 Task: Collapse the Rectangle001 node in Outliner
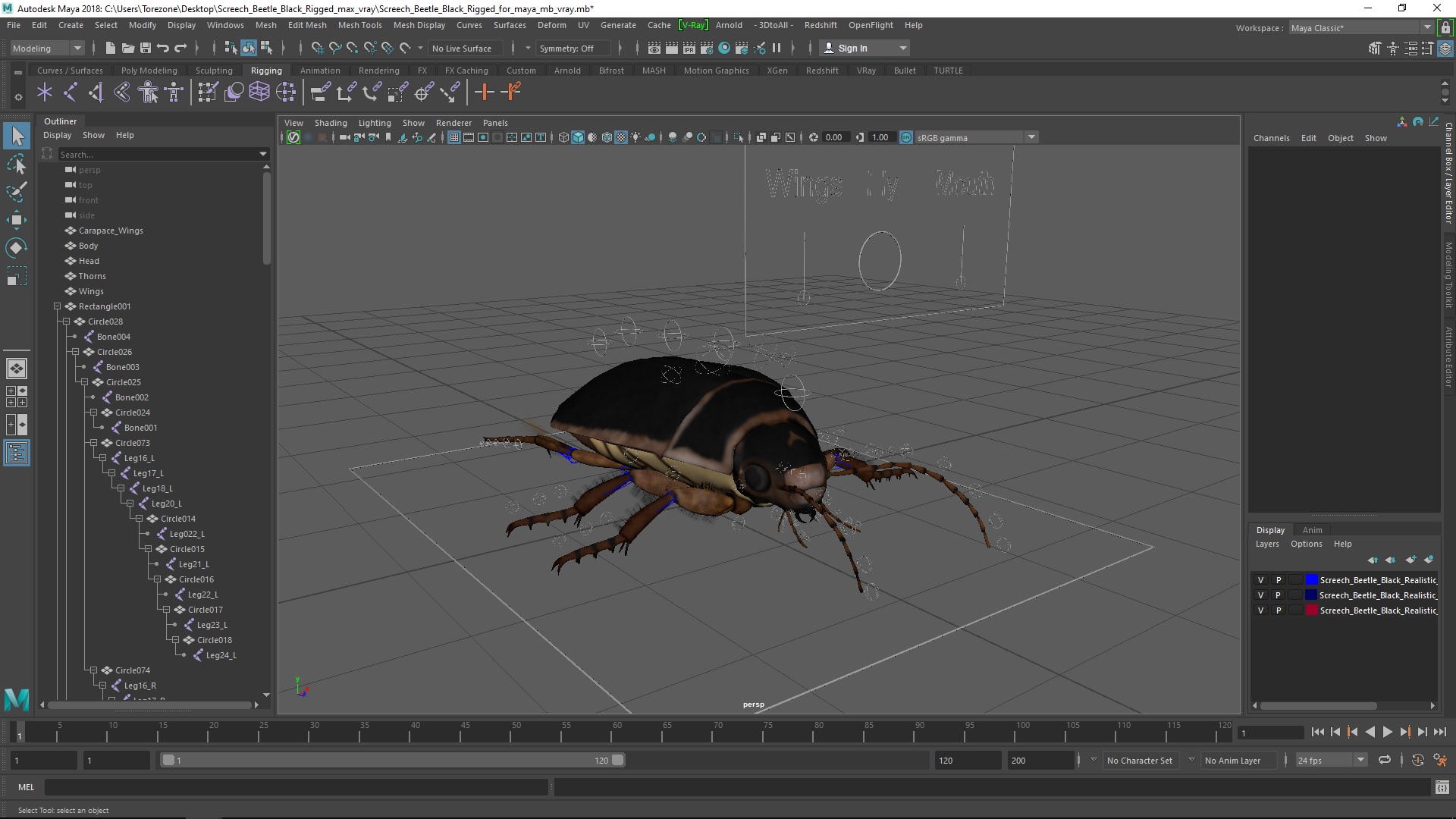pos(57,306)
